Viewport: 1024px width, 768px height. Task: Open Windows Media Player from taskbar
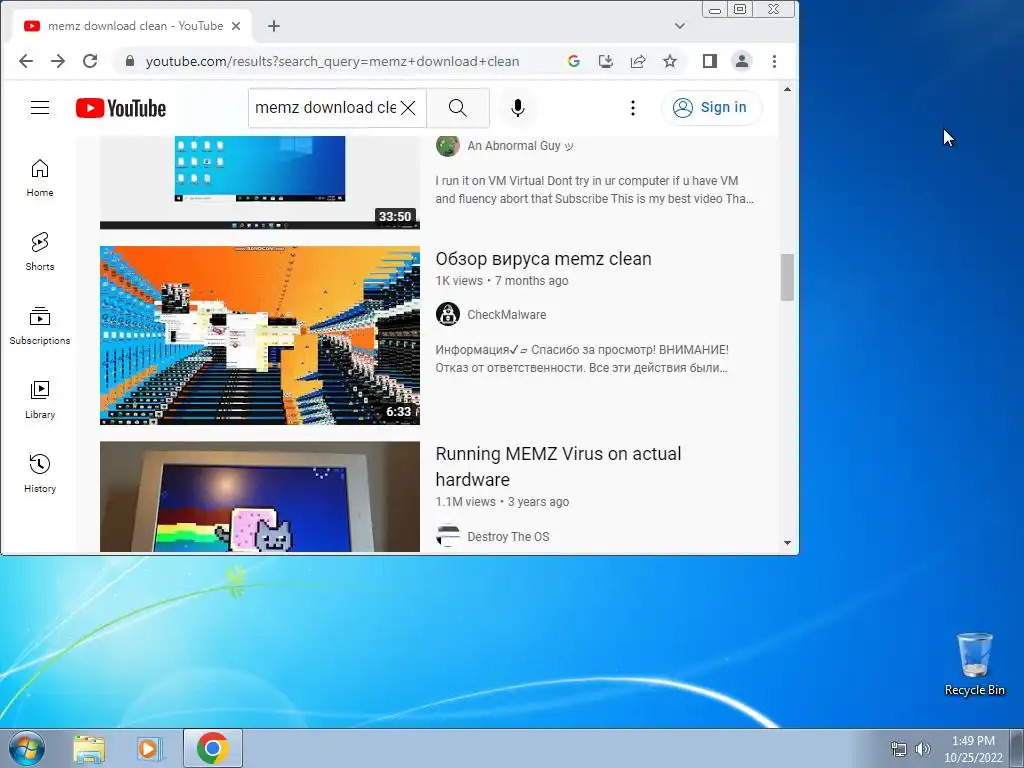(150, 748)
